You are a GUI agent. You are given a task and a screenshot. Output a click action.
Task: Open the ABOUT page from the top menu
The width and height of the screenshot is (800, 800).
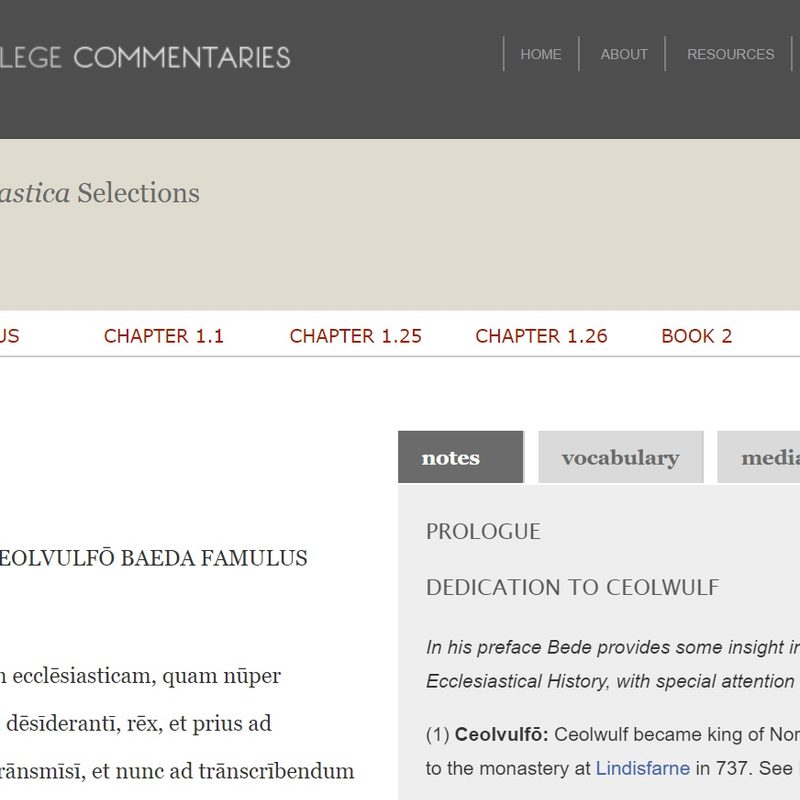pos(624,55)
